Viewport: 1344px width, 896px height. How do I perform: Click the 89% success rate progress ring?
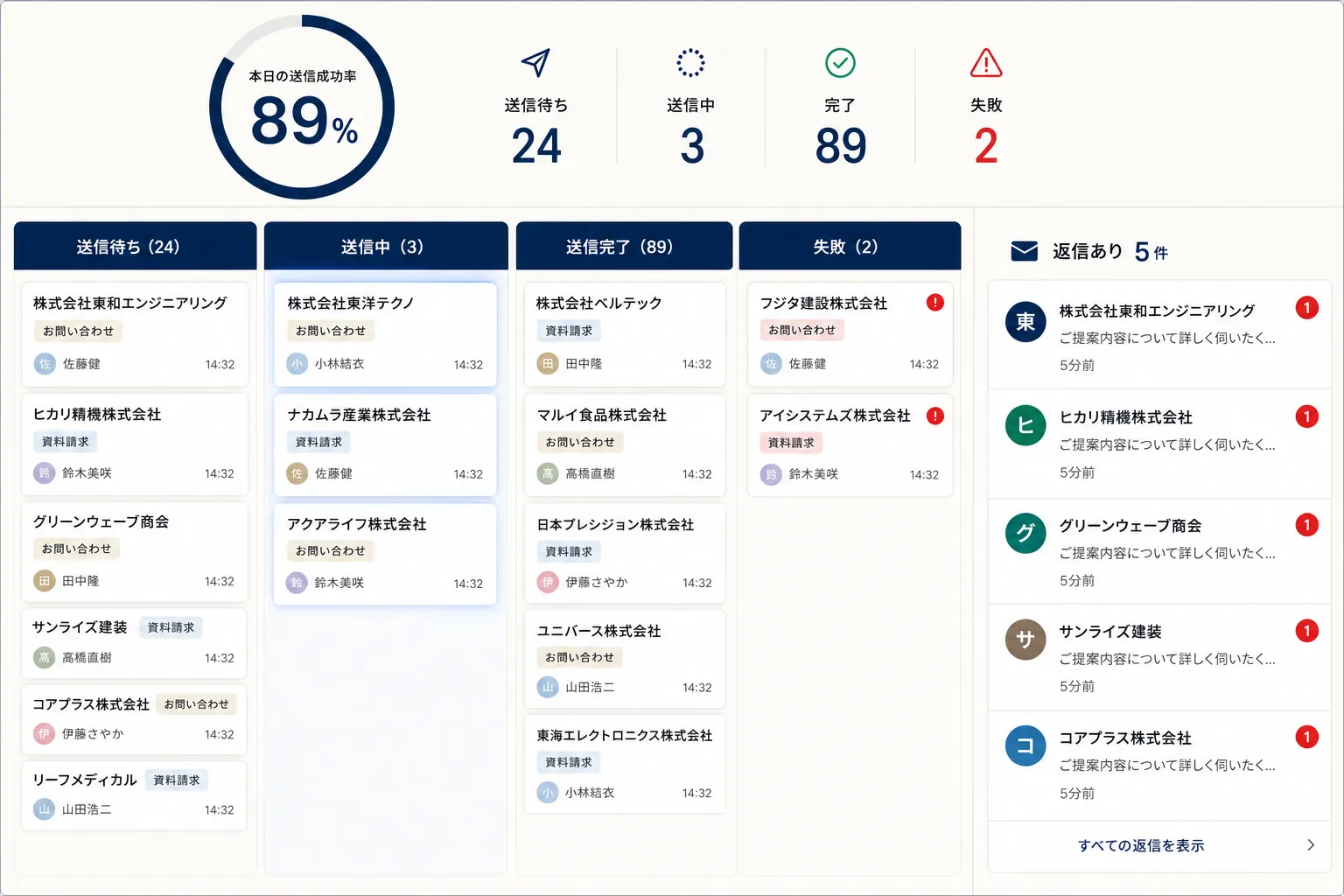pos(302,108)
